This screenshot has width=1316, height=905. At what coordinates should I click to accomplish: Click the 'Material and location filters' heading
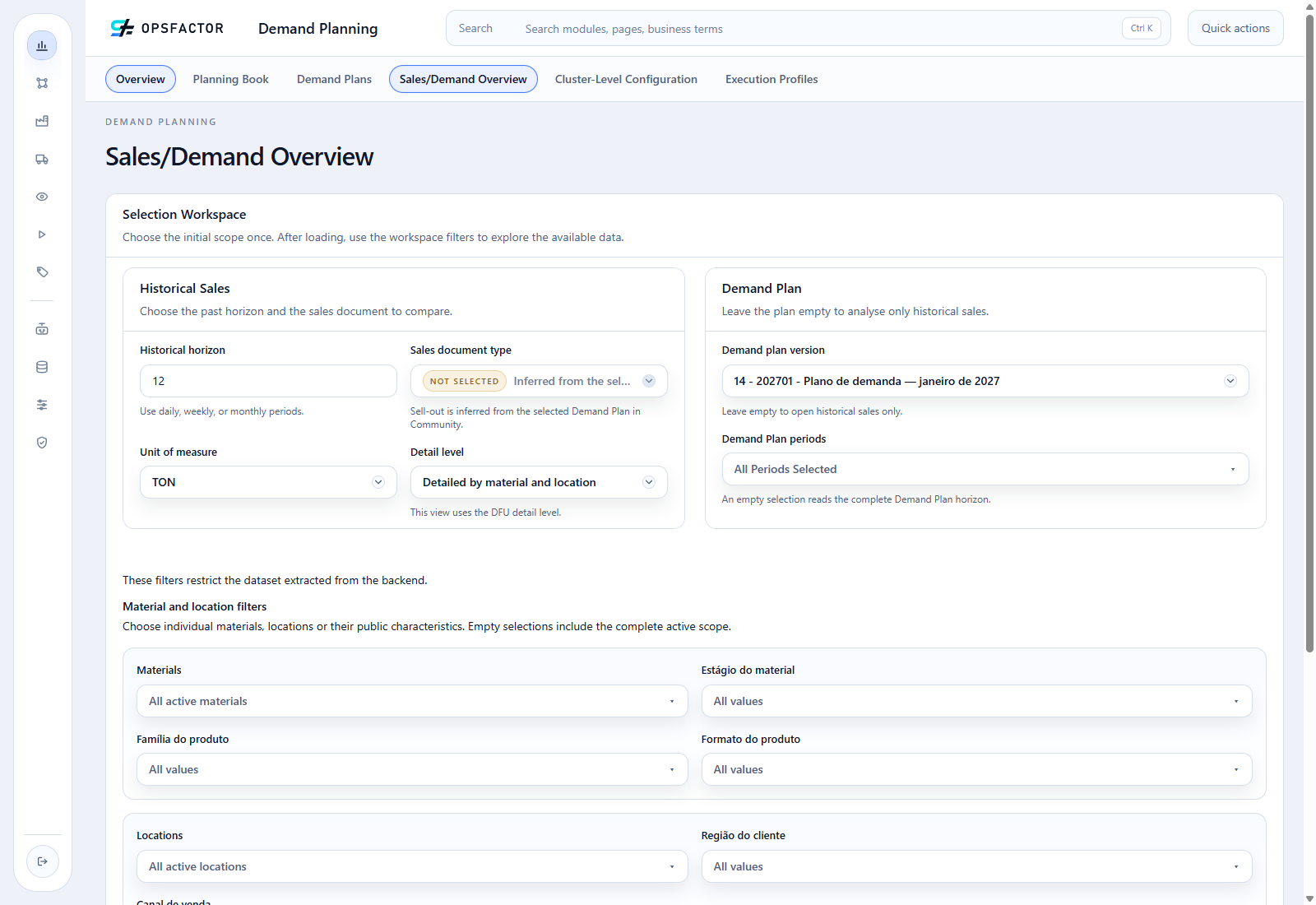tap(195, 606)
